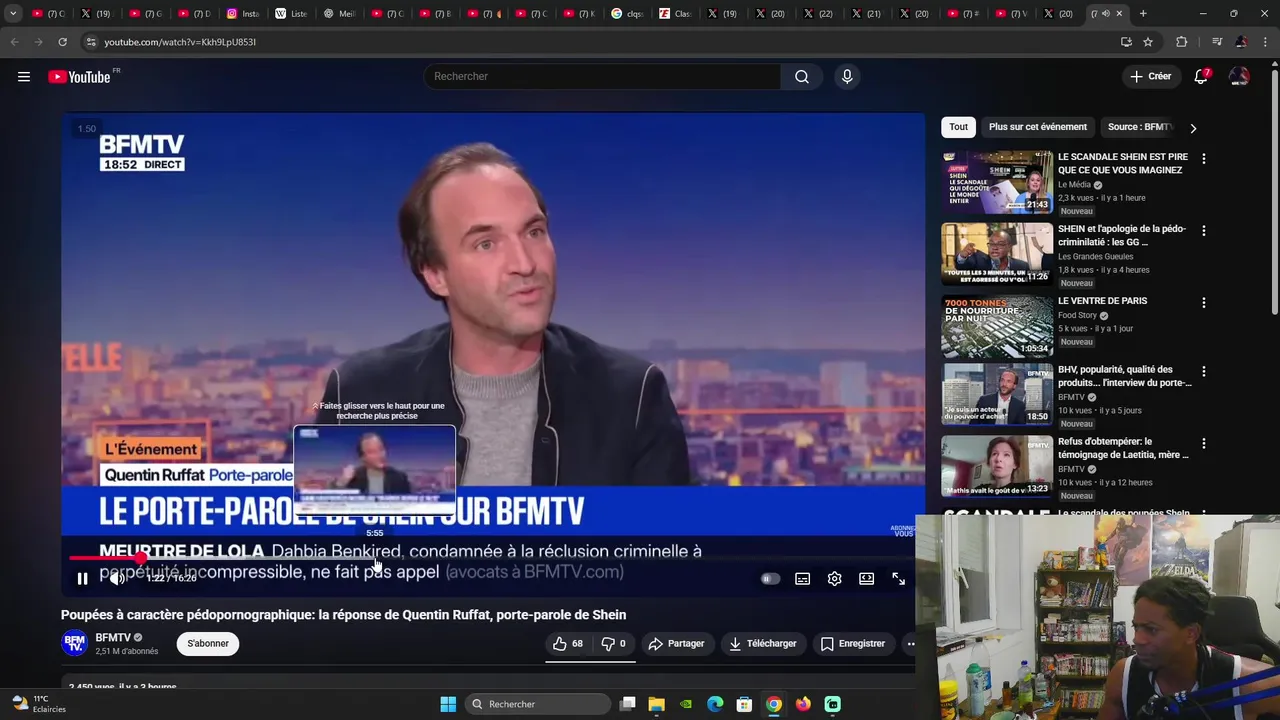Select the Plus sur cet événement chip
Viewport: 1280px width, 720px height.
click(1037, 127)
